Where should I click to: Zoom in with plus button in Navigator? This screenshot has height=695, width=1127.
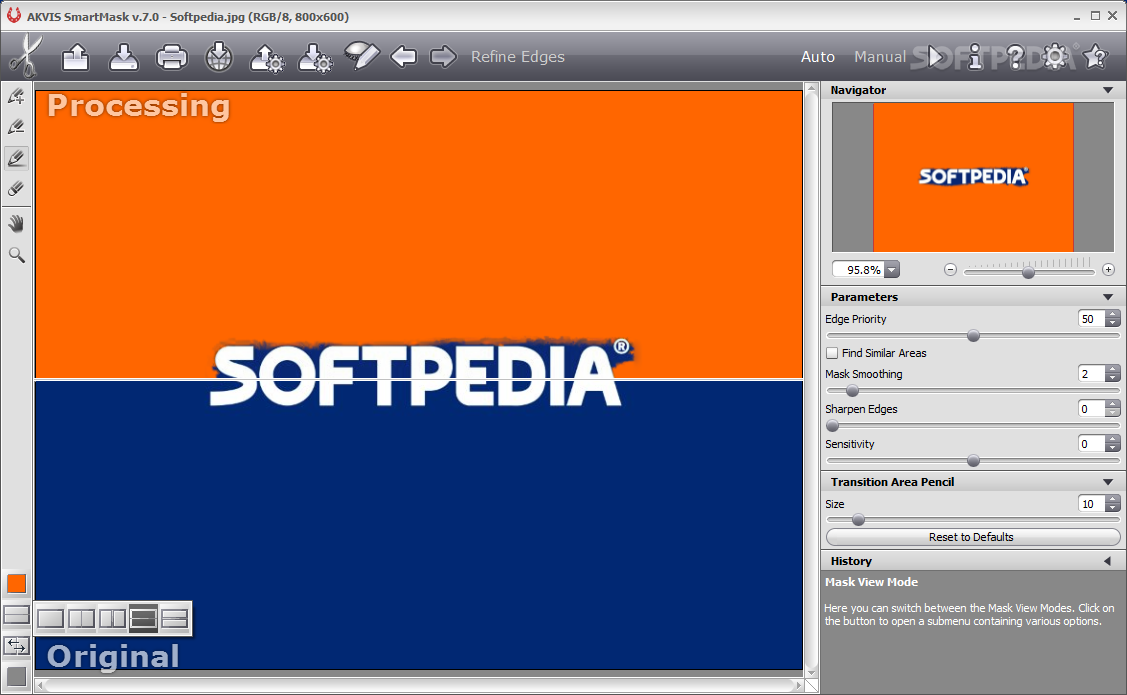click(1108, 270)
